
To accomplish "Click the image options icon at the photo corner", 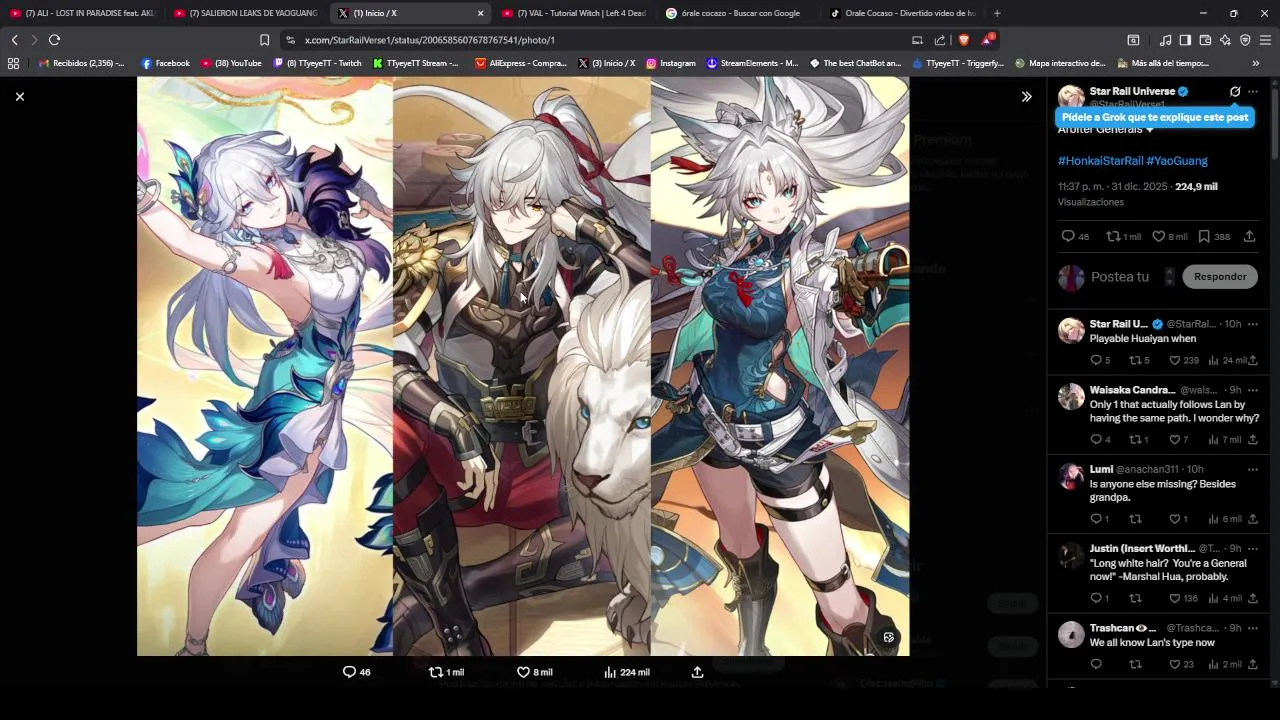I will pos(888,637).
